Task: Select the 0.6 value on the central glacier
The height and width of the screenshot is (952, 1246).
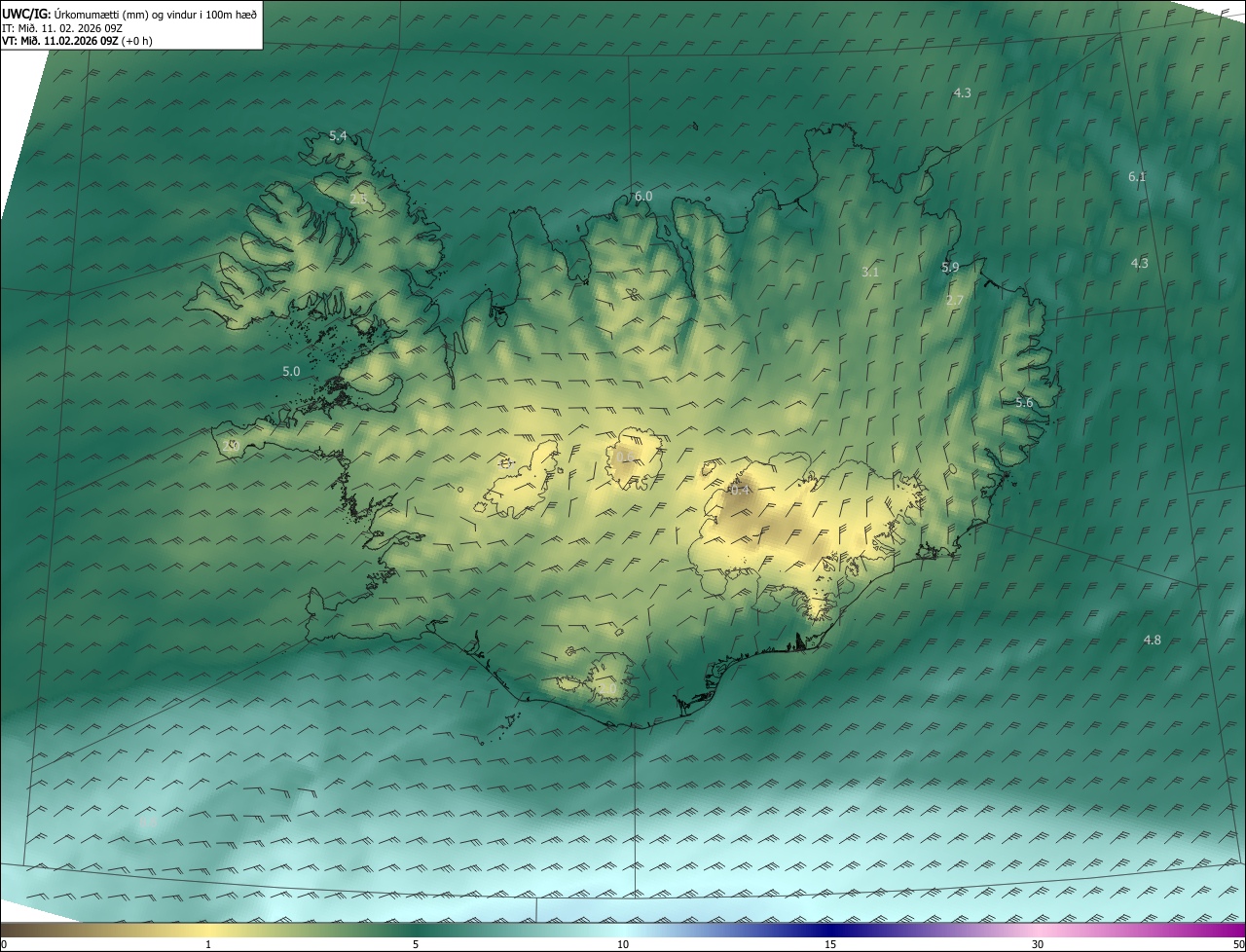Action: (625, 457)
